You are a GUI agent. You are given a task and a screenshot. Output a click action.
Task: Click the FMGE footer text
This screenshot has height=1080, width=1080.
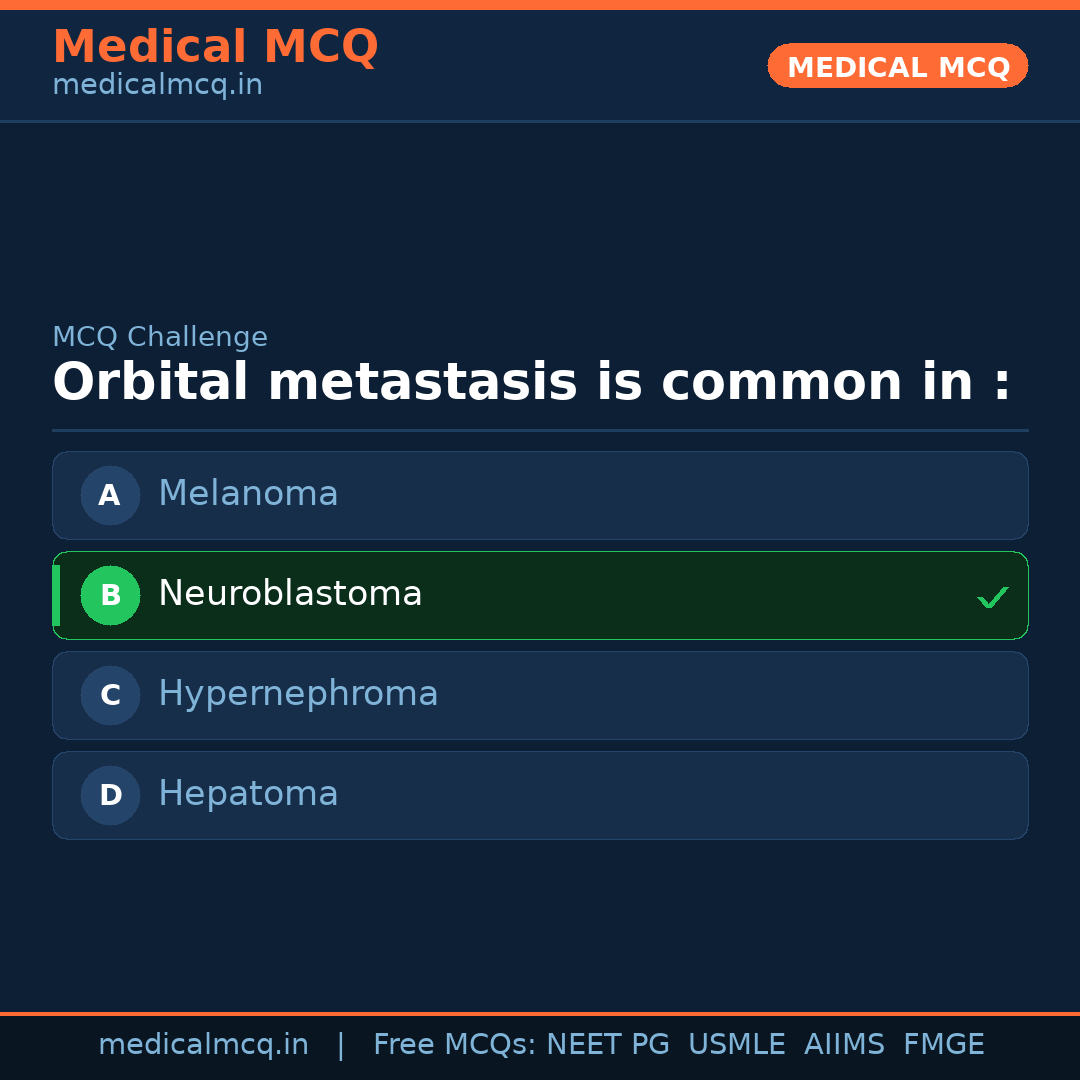tap(943, 1045)
